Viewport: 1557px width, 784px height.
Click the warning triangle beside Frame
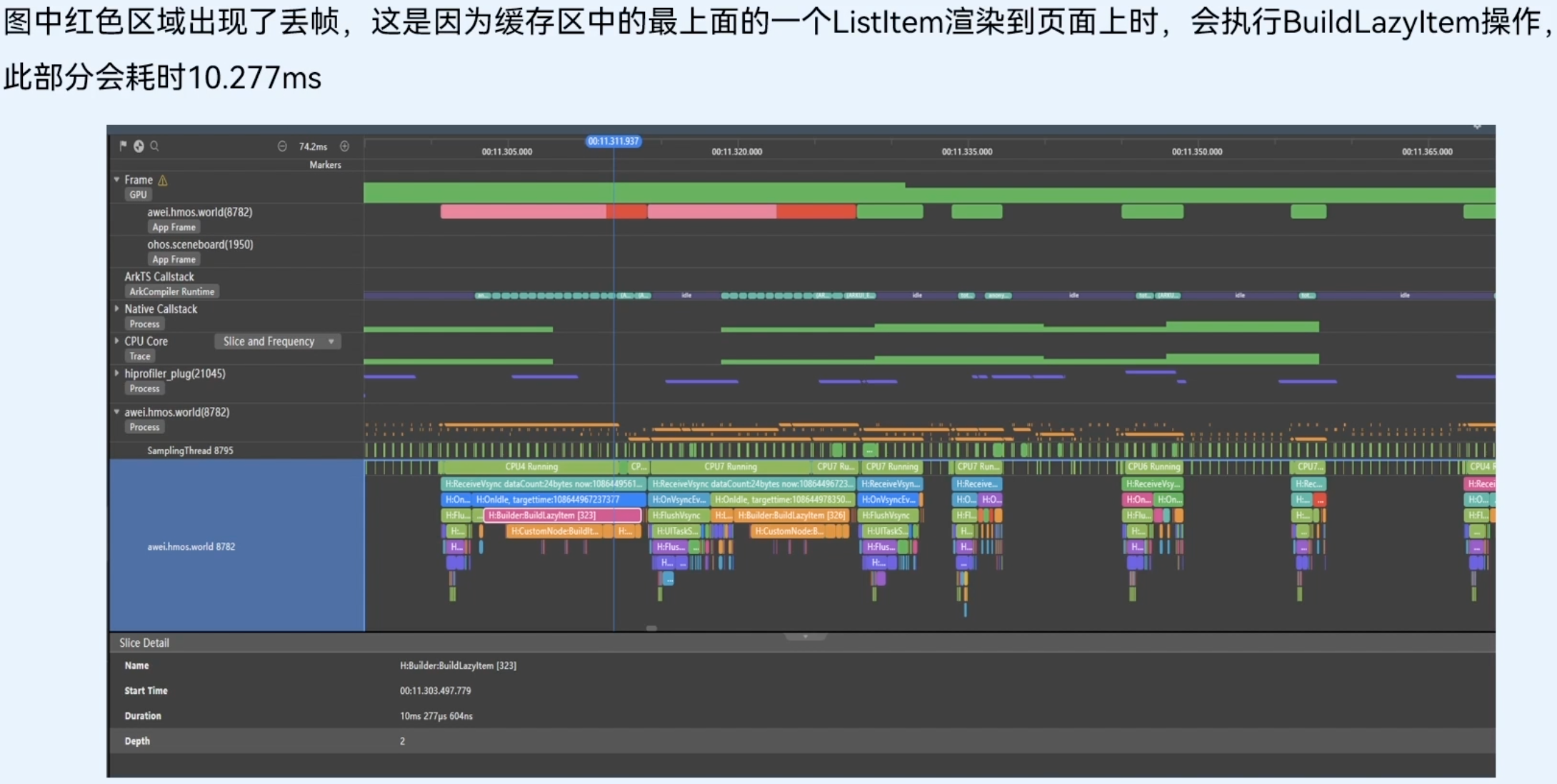pyautogui.click(x=163, y=181)
